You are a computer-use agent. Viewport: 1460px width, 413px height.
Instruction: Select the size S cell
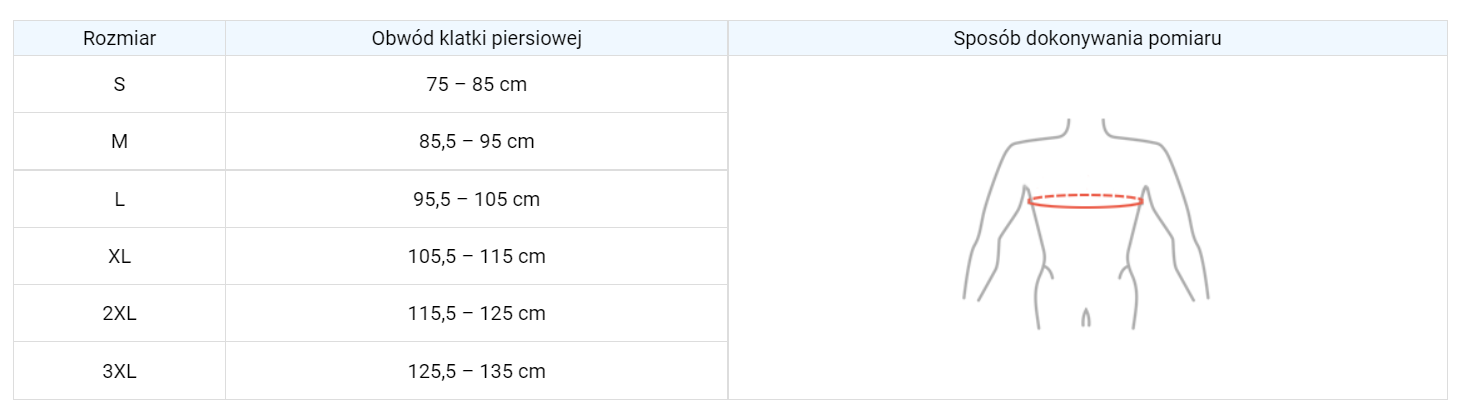point(119,85)
